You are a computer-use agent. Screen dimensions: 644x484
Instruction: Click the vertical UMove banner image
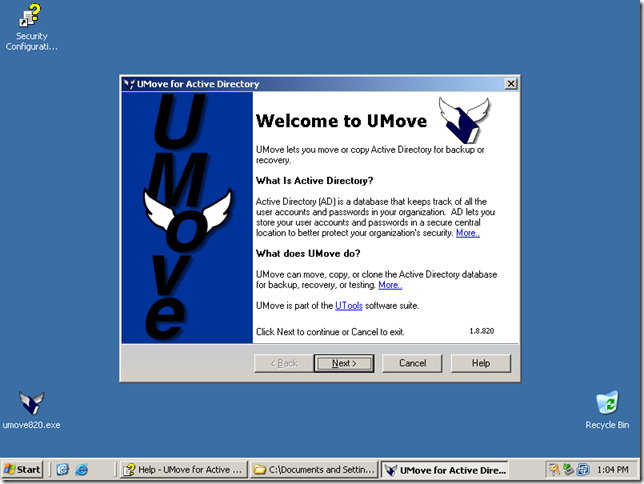point(187,217)
